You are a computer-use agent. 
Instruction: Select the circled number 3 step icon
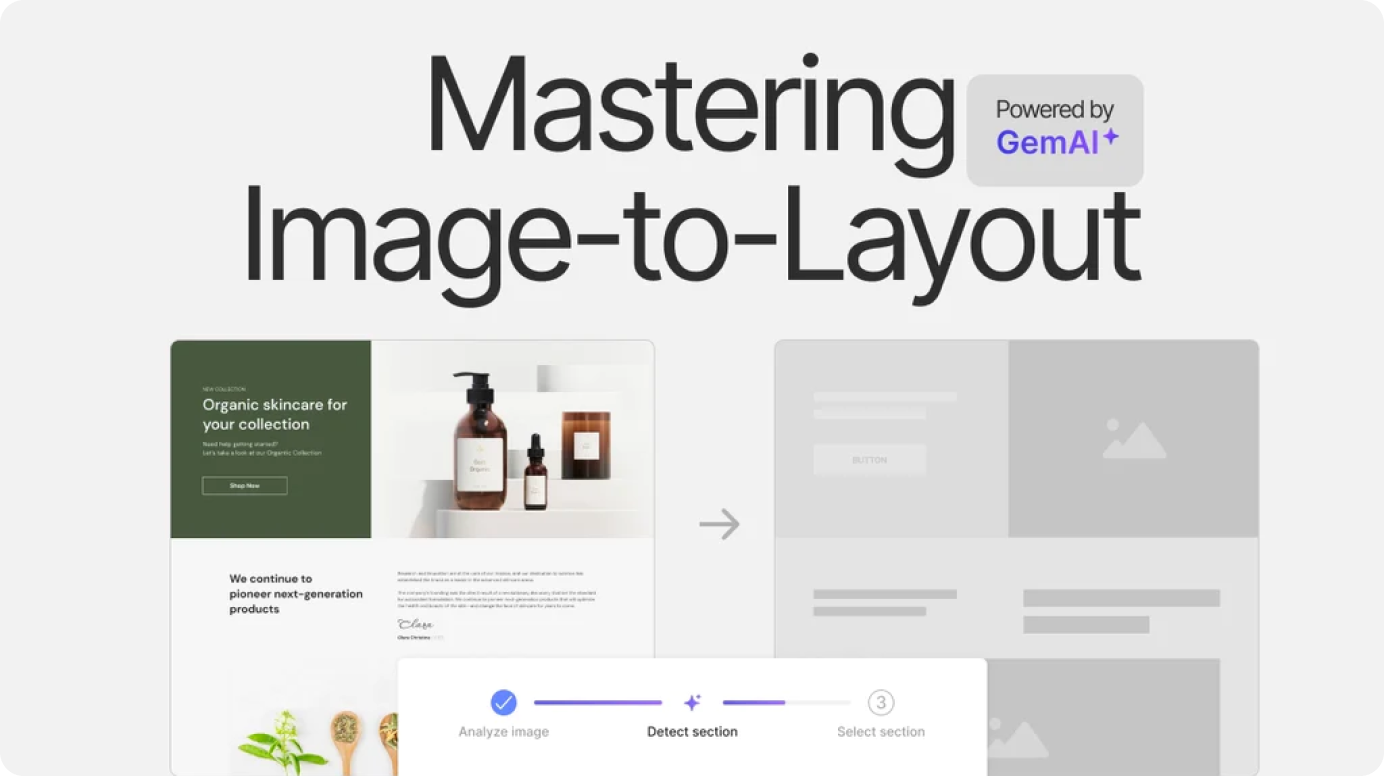click(880, 701)
